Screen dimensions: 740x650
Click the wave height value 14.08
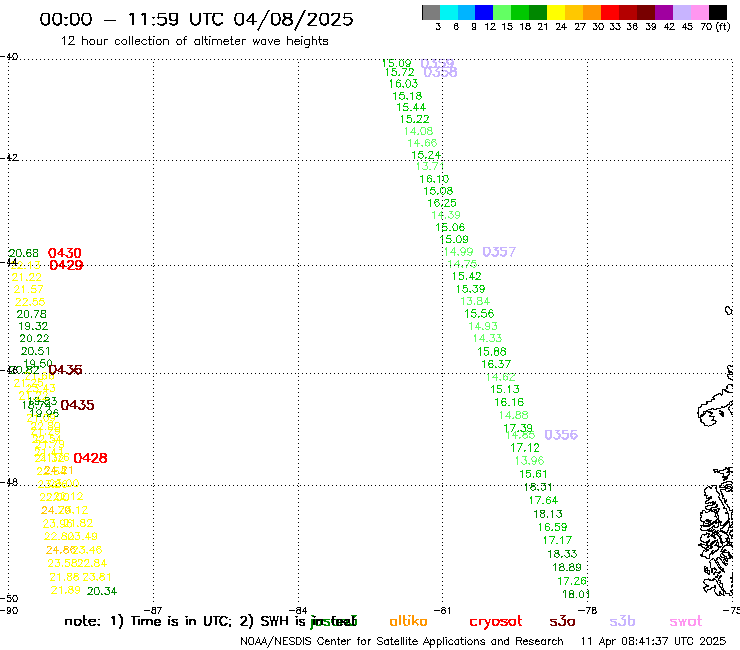tap(418, 131)
